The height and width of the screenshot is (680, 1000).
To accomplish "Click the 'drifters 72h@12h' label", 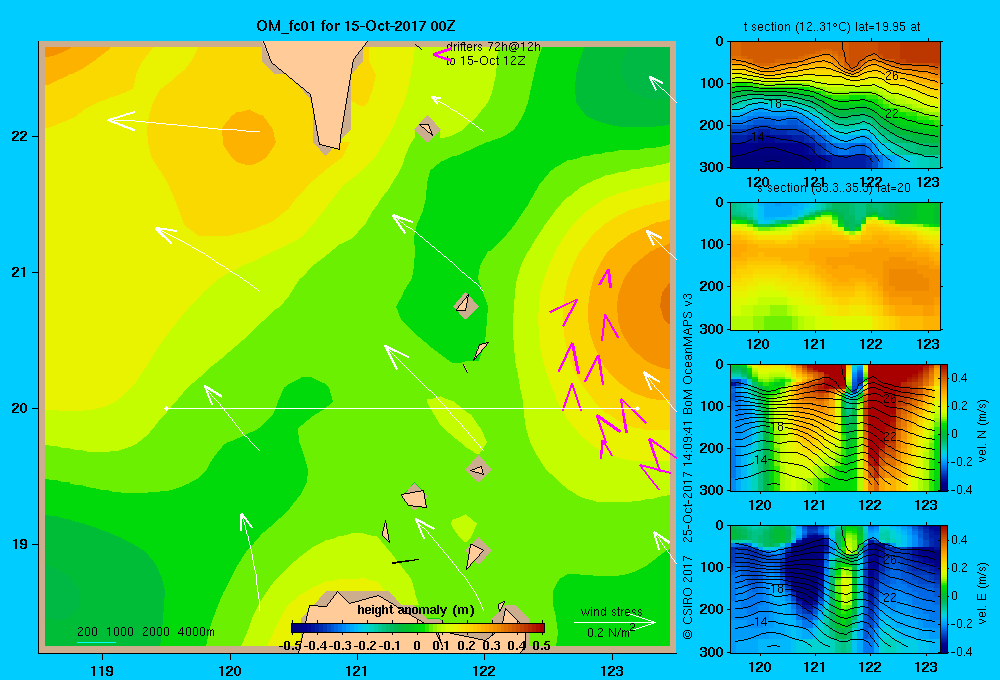I will pos(493,47).
